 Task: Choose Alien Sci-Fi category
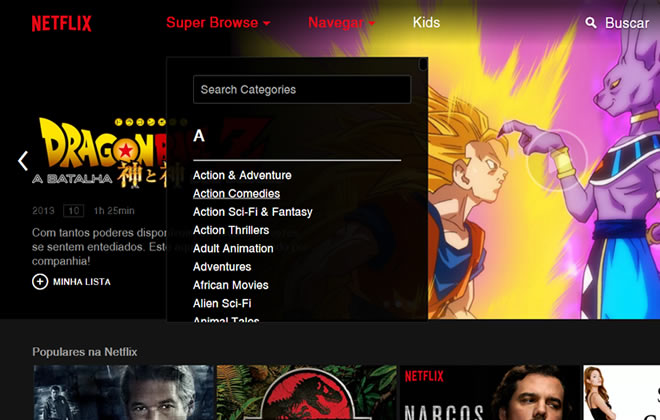[222, 303]
